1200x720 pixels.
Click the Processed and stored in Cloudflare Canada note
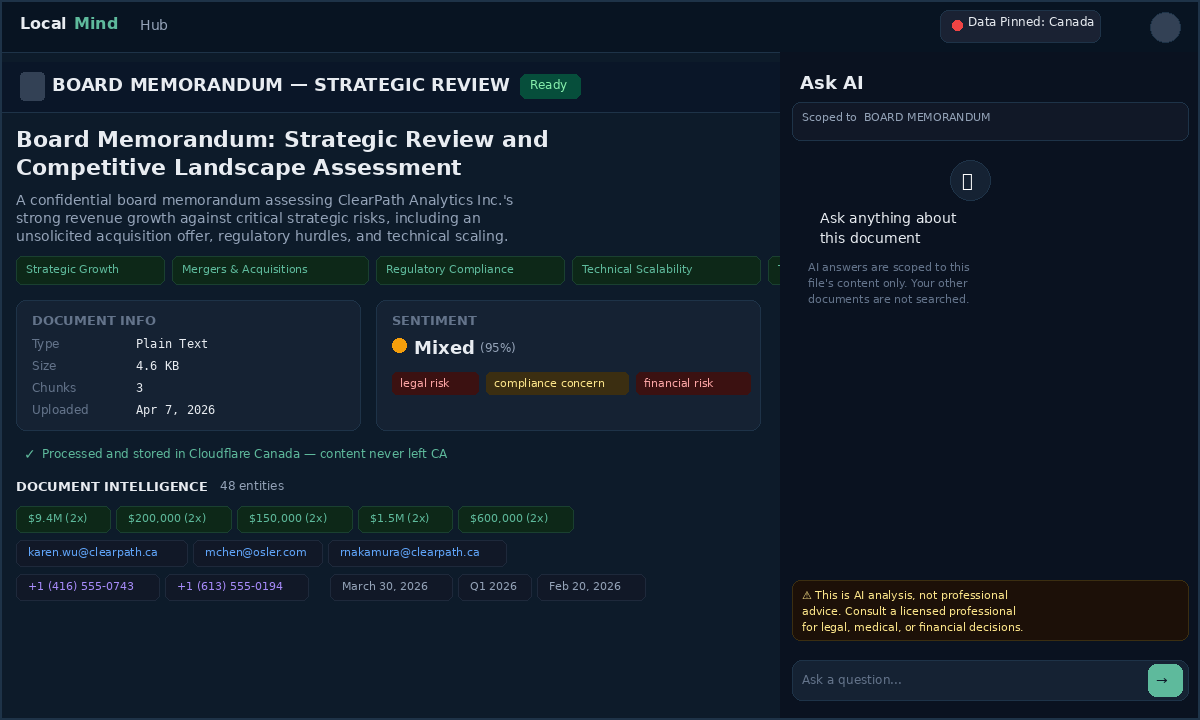point(244,454)
